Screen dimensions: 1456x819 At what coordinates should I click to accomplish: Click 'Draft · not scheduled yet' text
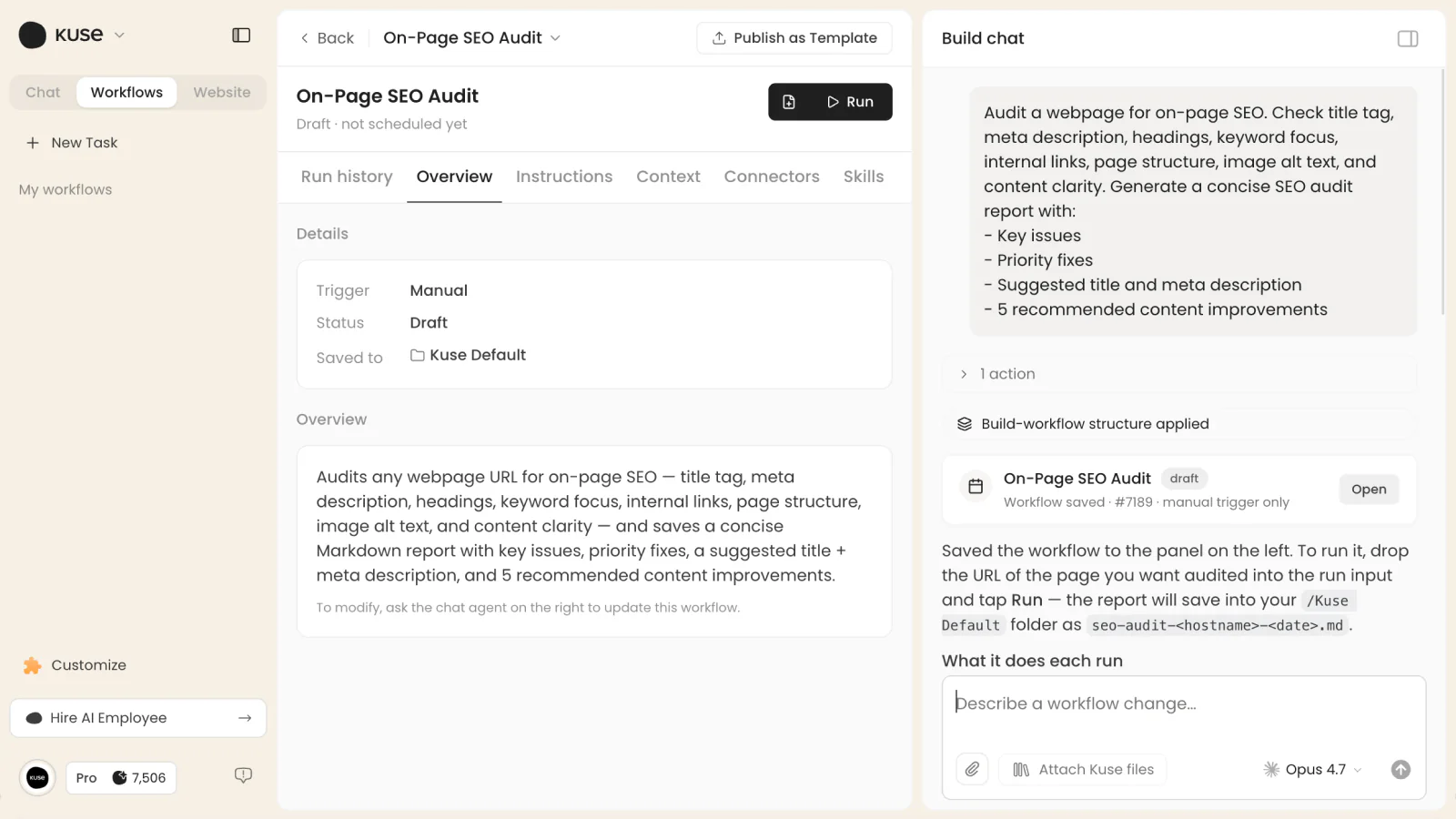[381, 124]
